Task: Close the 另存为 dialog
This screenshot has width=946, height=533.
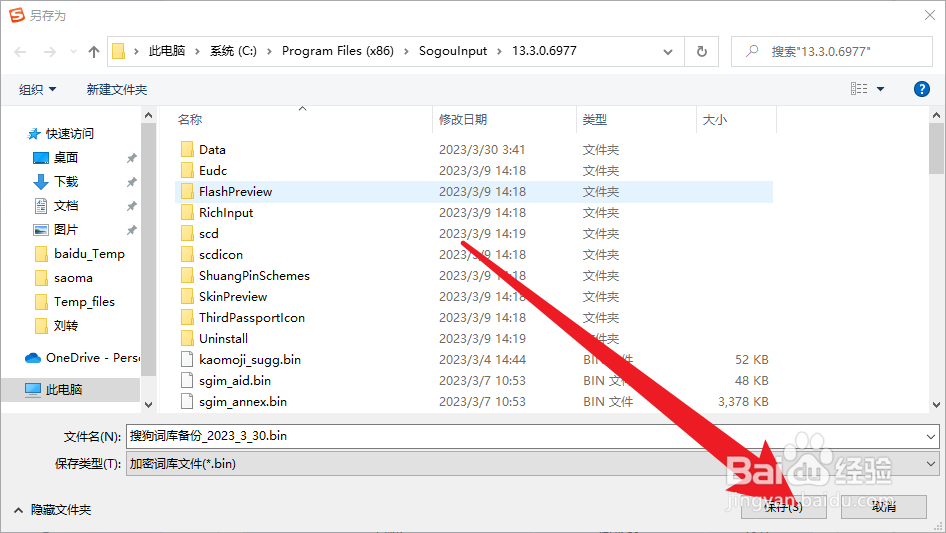Action: [x=930, y=15]
